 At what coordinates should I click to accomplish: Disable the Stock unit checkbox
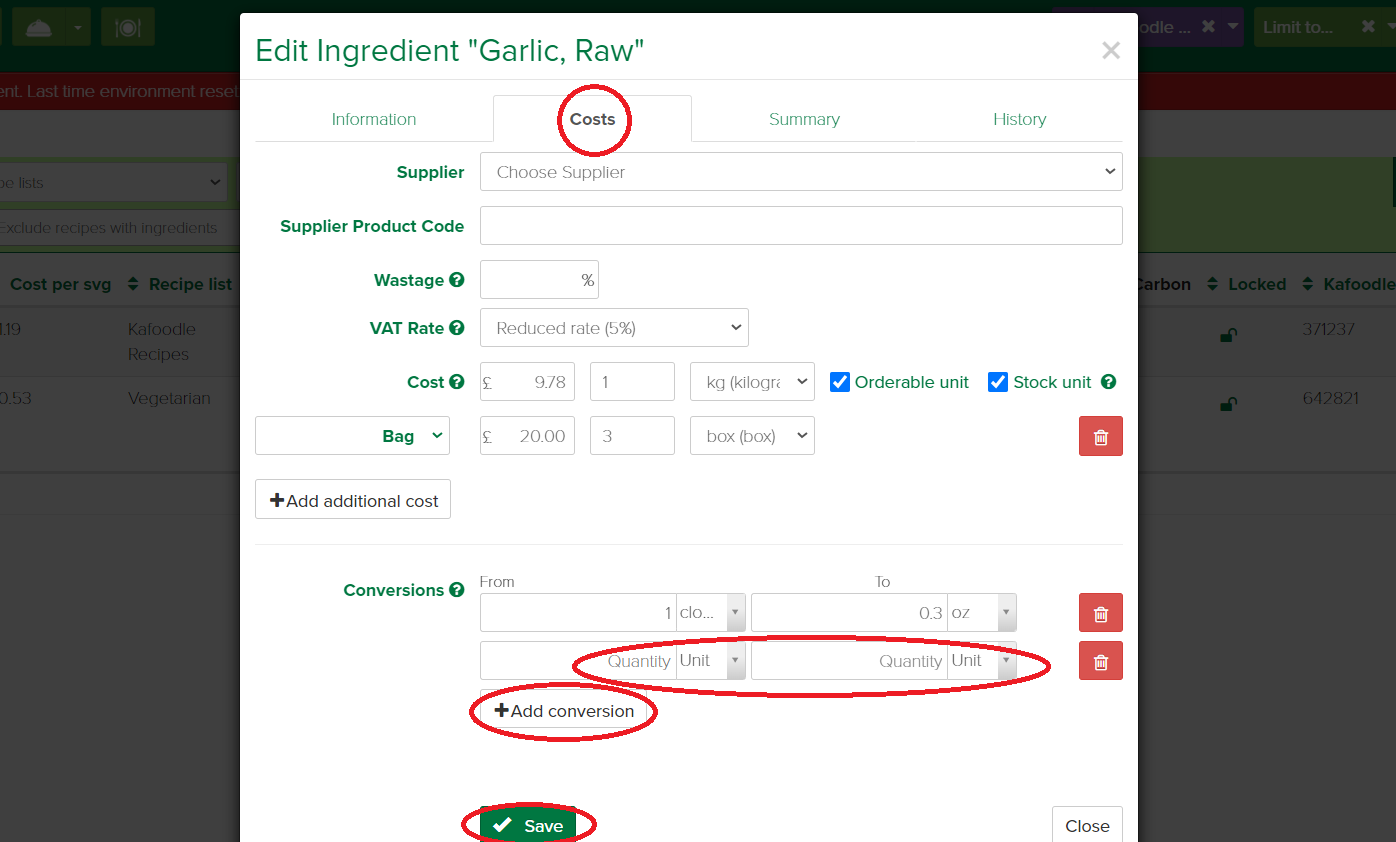pyautogui.click(x=997, y=381)
